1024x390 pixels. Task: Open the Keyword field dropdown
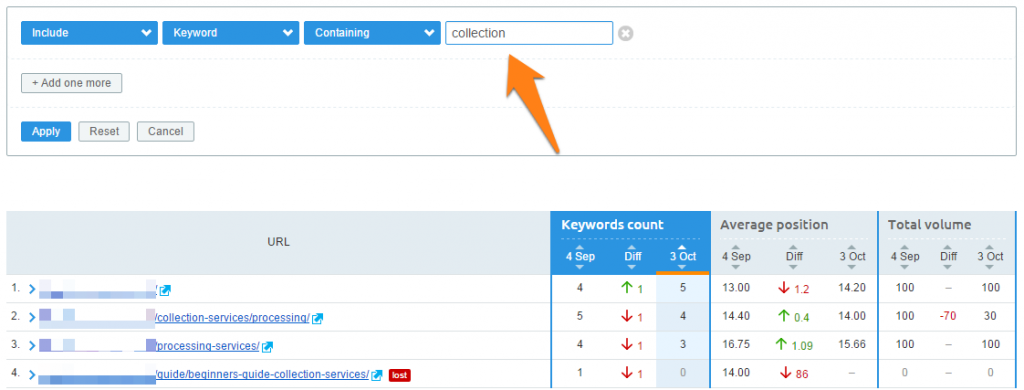click(231, 33)
